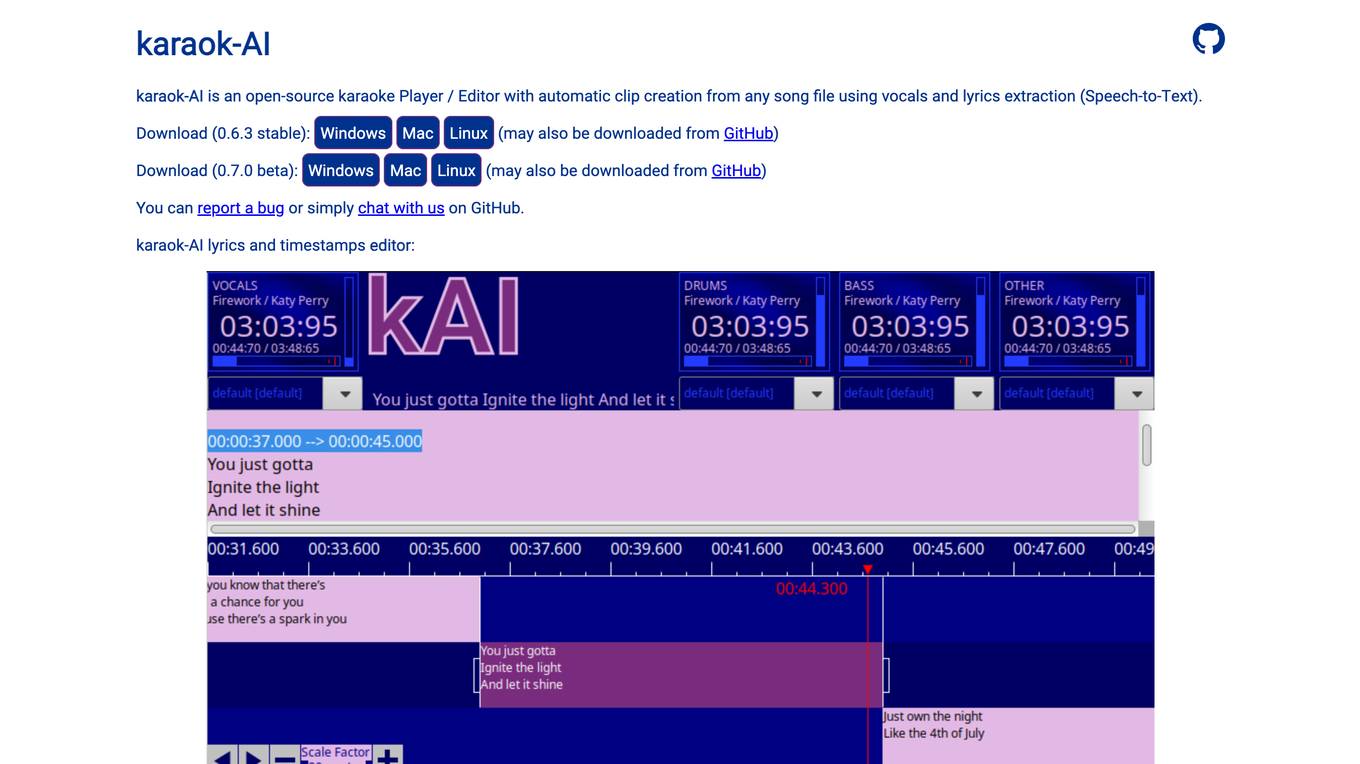Download 0.6.3 stable for Linux
1360x764 pixels.
469,133
